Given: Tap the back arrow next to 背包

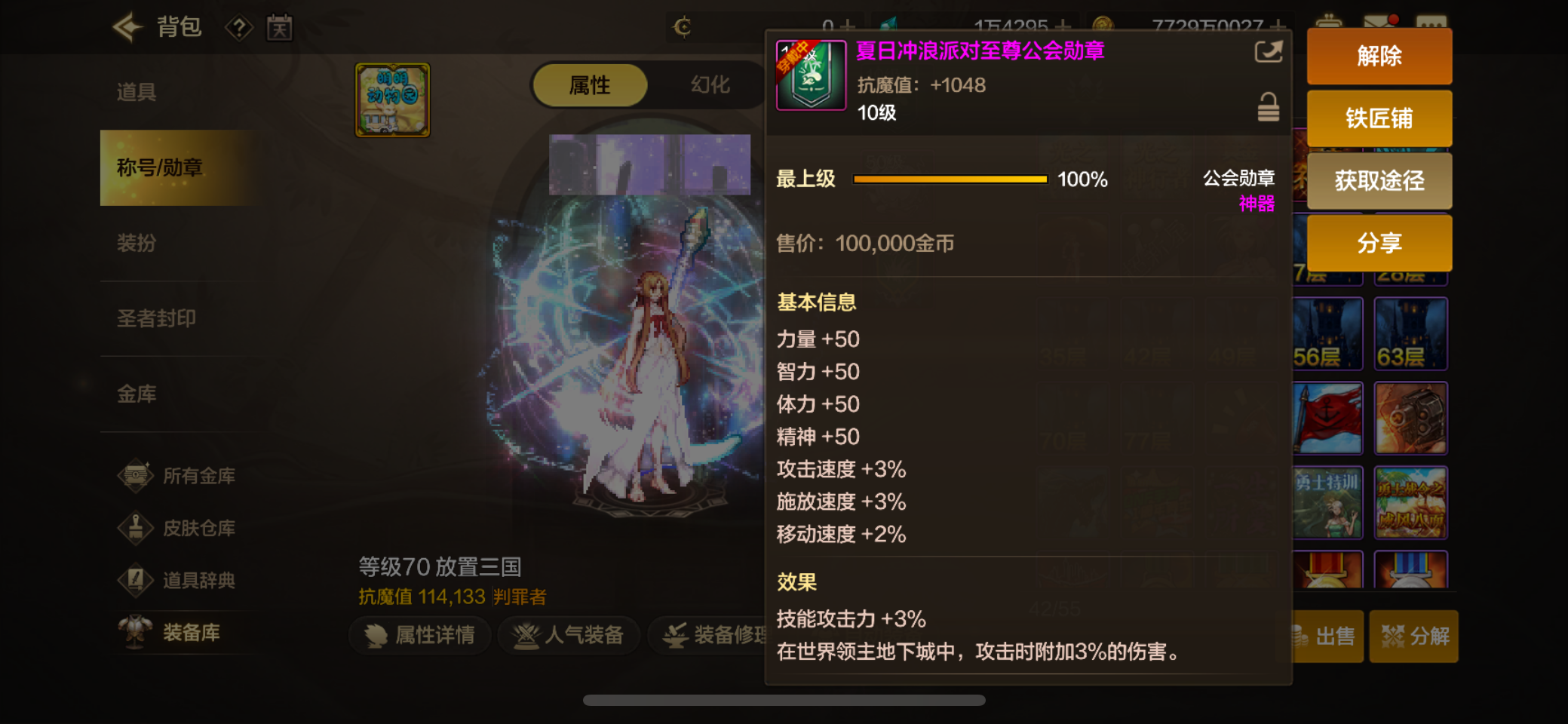Looking at the screenshot, I should coord(127,27).
